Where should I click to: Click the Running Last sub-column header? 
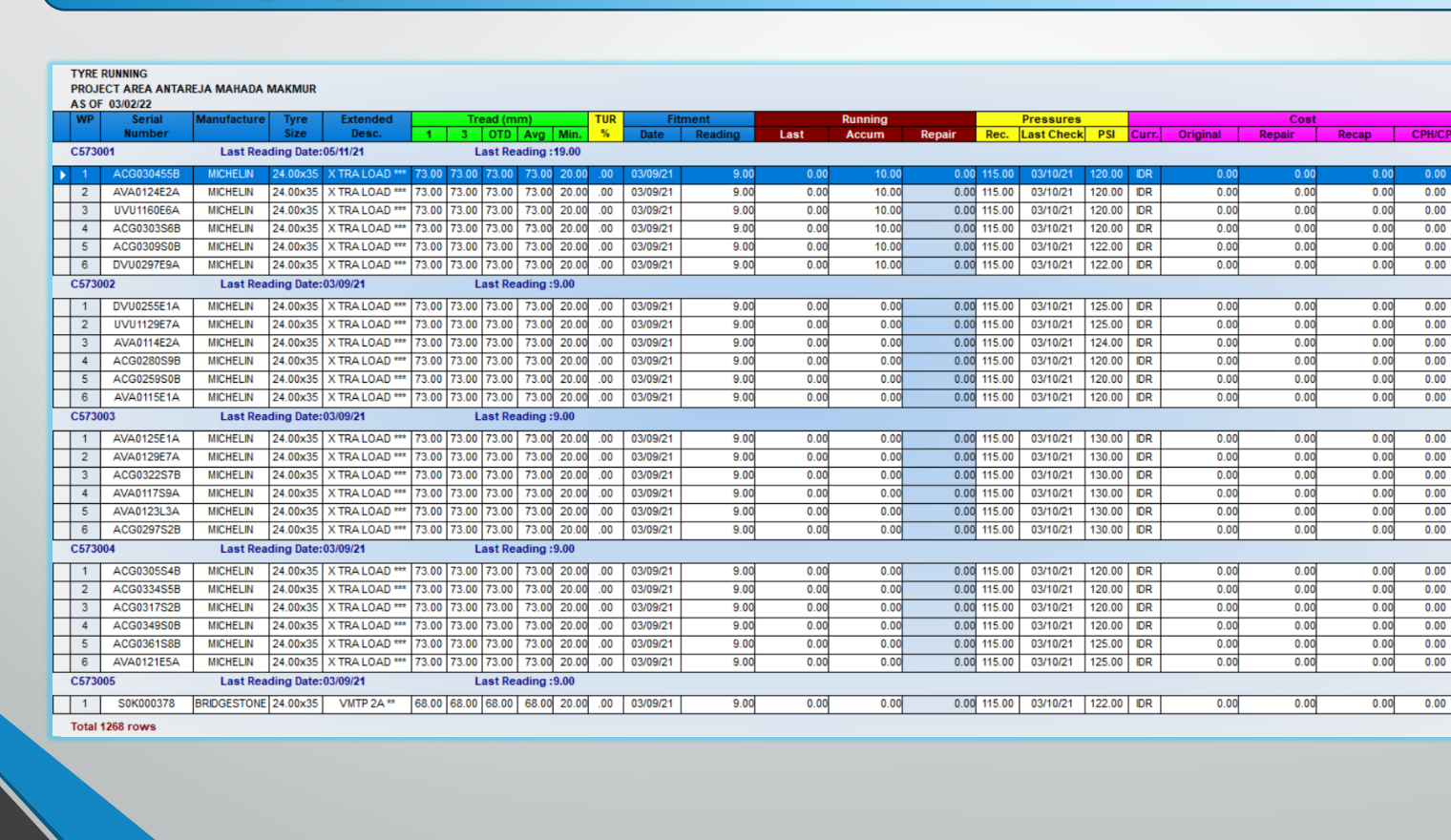click(791, 135)
